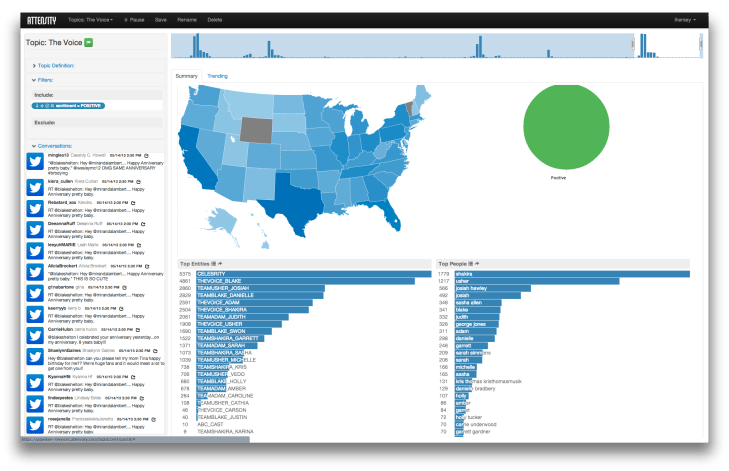Screen dimensions: 729x471
Task: Click the green icon beside Topic: The Voice
Action: [x=89, y=42]
